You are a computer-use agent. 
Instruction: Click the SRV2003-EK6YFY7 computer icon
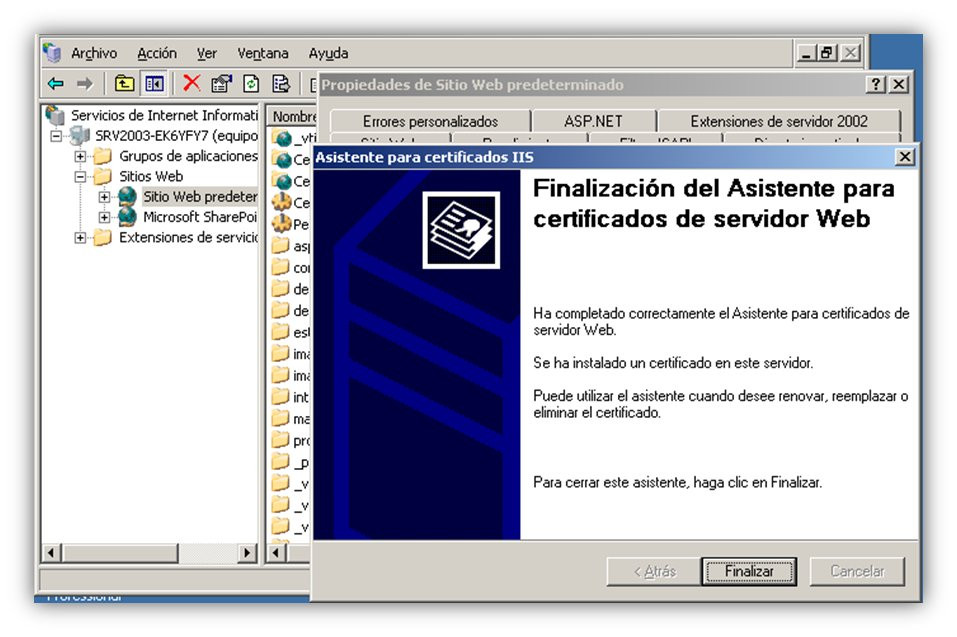point(80,135)
